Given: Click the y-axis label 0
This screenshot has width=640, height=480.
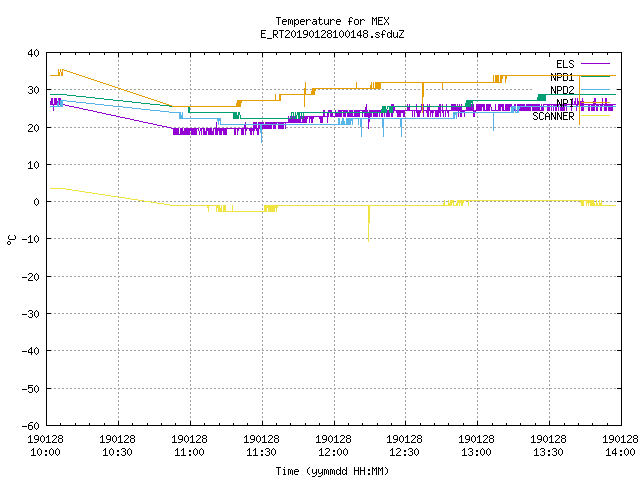Looking at the screenshot, I should coord(37,202).
